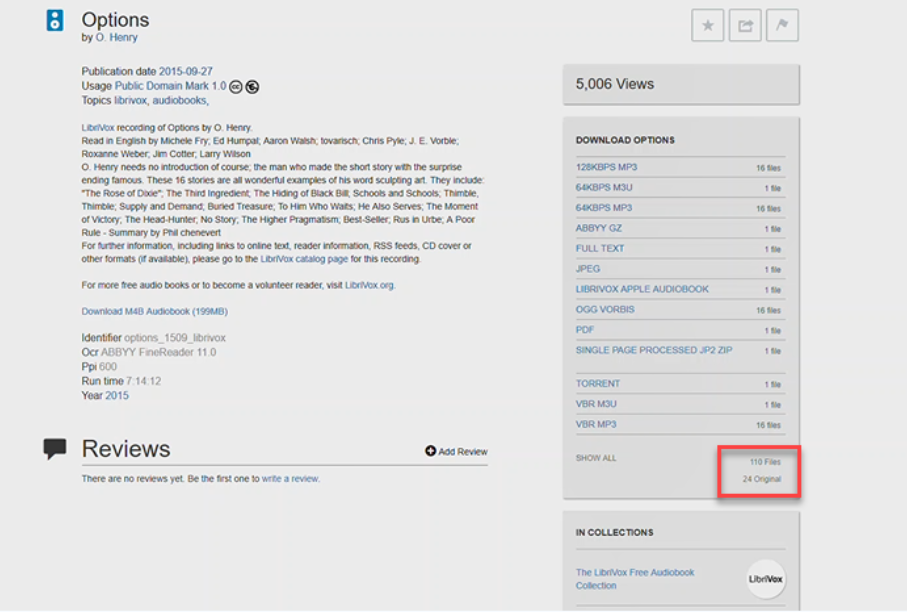Visit the LibriVox.org link

tap(369, 285)
